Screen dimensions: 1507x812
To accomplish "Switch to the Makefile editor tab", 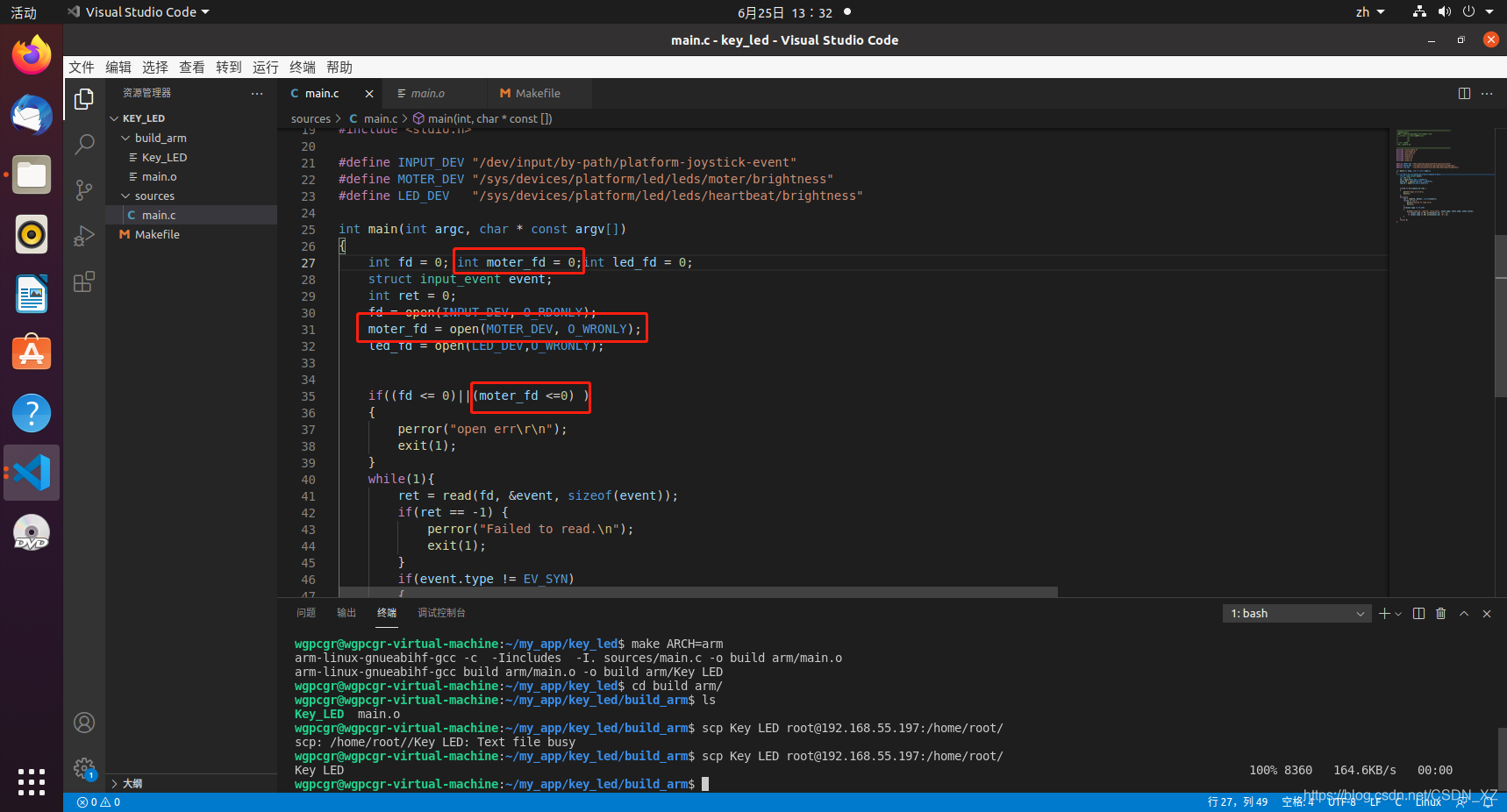I will 538,94.
